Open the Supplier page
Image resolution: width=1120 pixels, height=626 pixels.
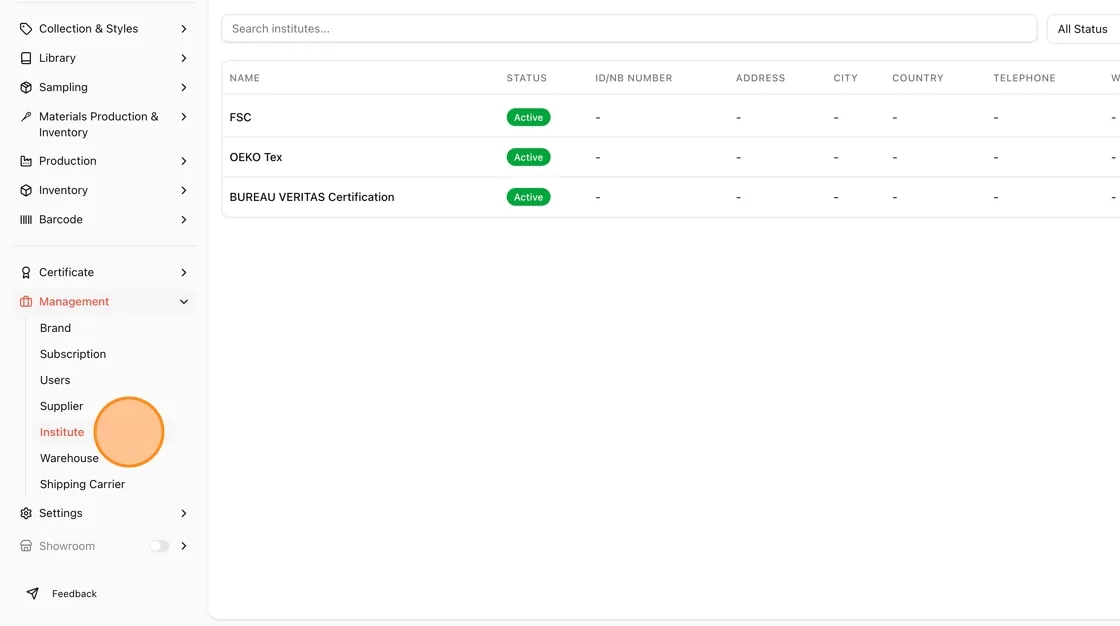tap(61, 406)
